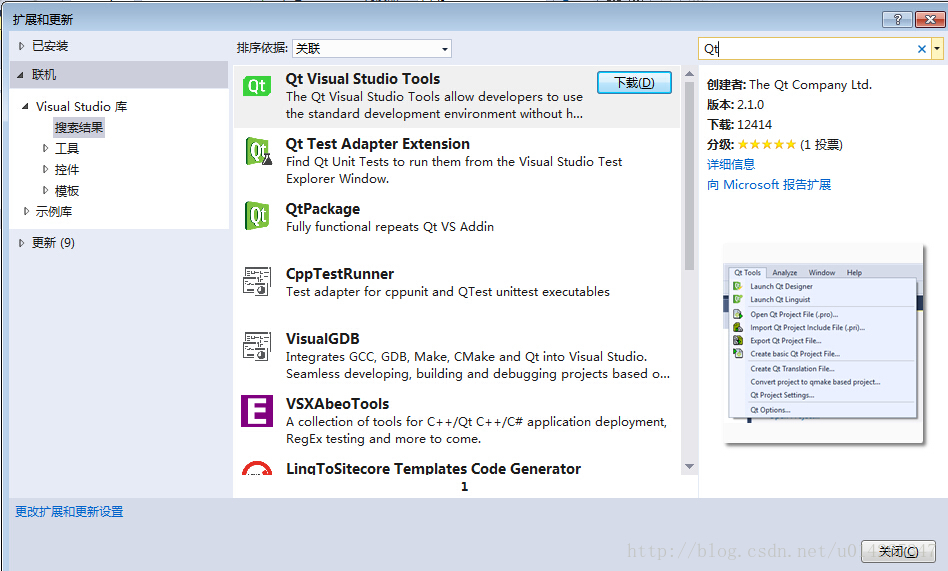Image resolution: width=948 pixels, height=571 pixels.
Task: Click the Qt Visual Studio Tools icon
Action: [256, 86]
